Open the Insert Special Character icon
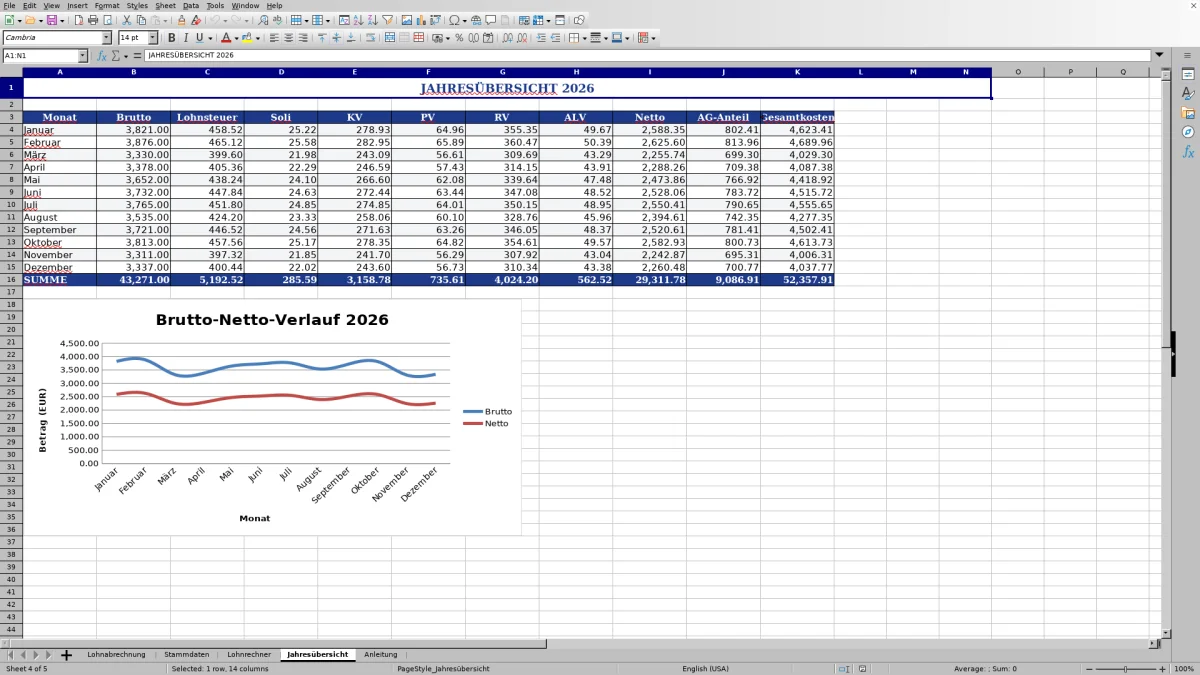1200x675 pixels. coord(452,17)
